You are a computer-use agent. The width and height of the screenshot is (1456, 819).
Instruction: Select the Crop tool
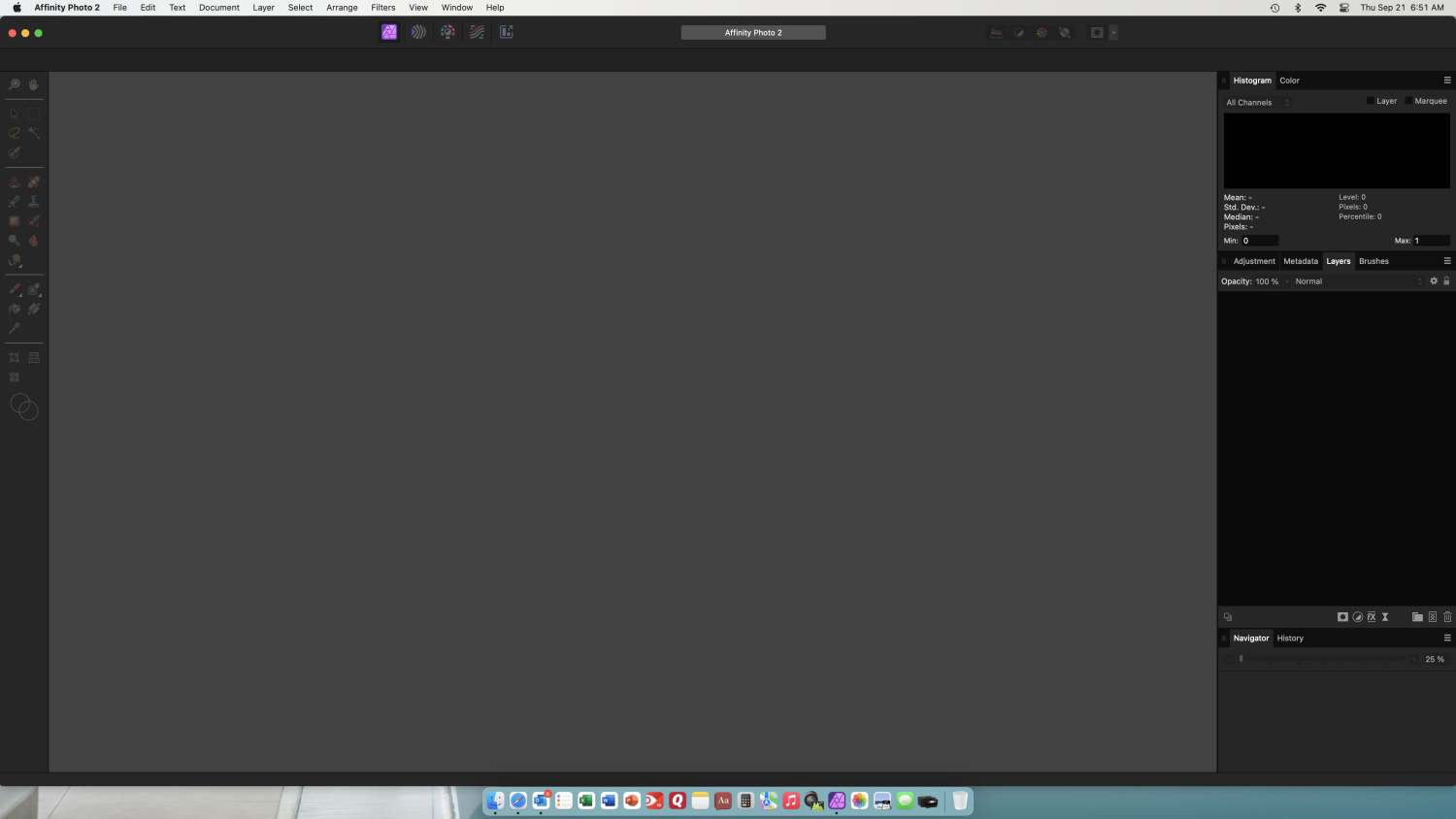(x=14, y=356)
